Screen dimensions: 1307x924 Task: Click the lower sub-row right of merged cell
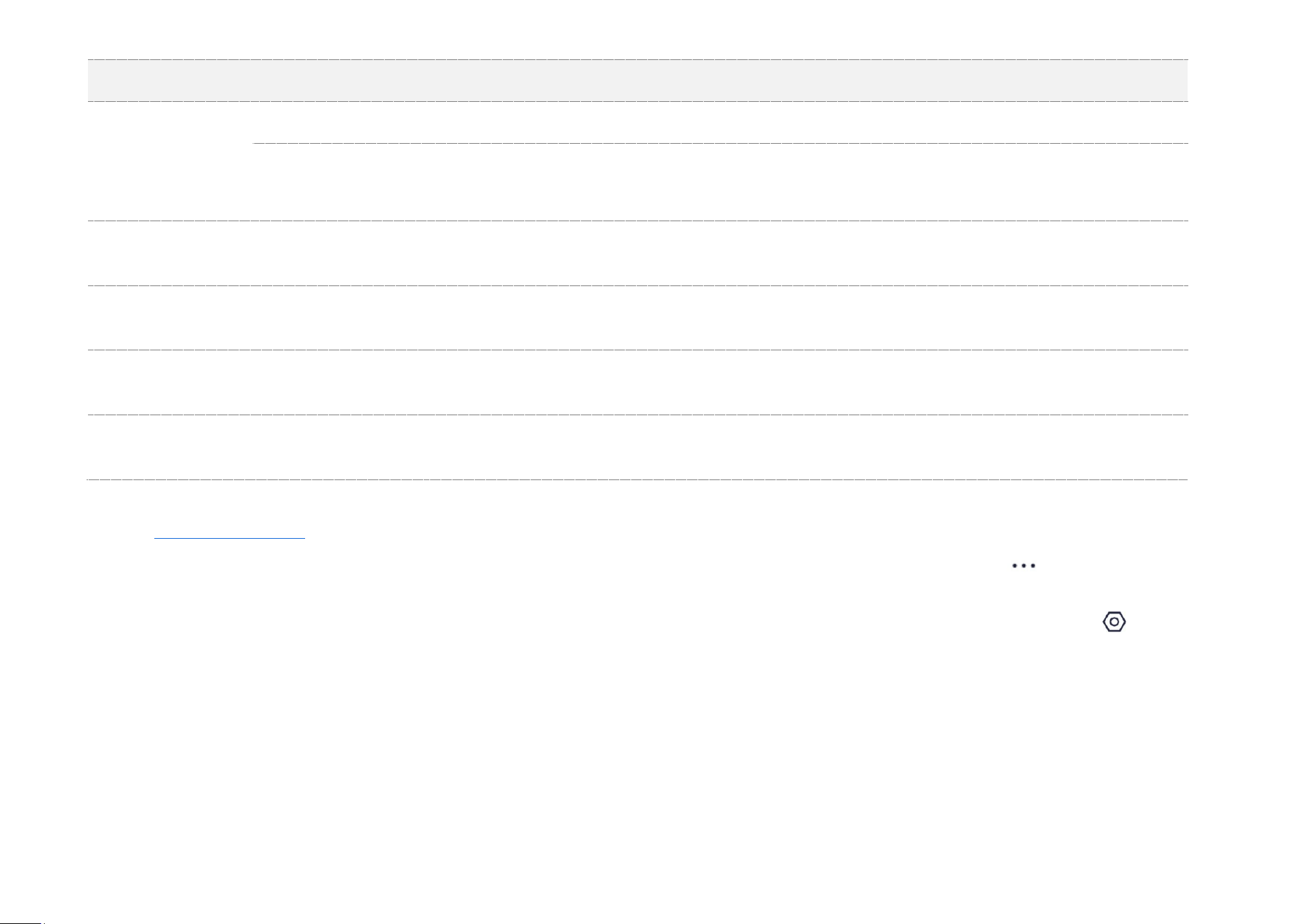[x=720, y=181]
